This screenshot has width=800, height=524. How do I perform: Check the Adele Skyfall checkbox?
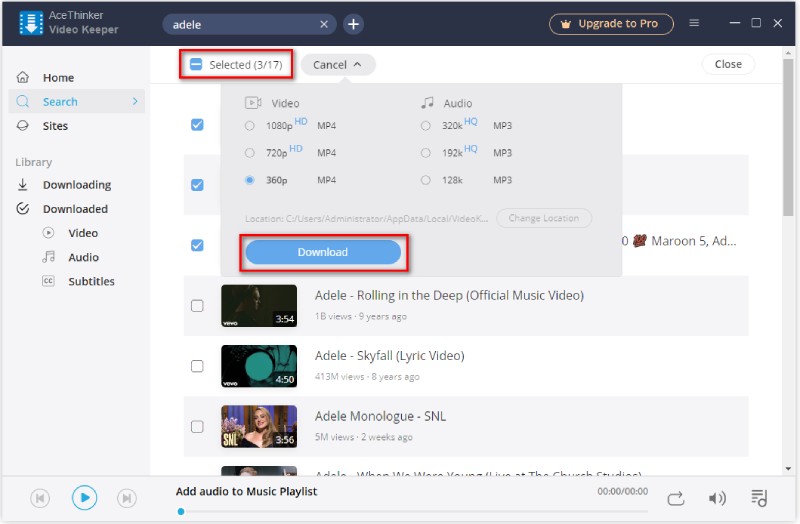[x=197, y=366]
